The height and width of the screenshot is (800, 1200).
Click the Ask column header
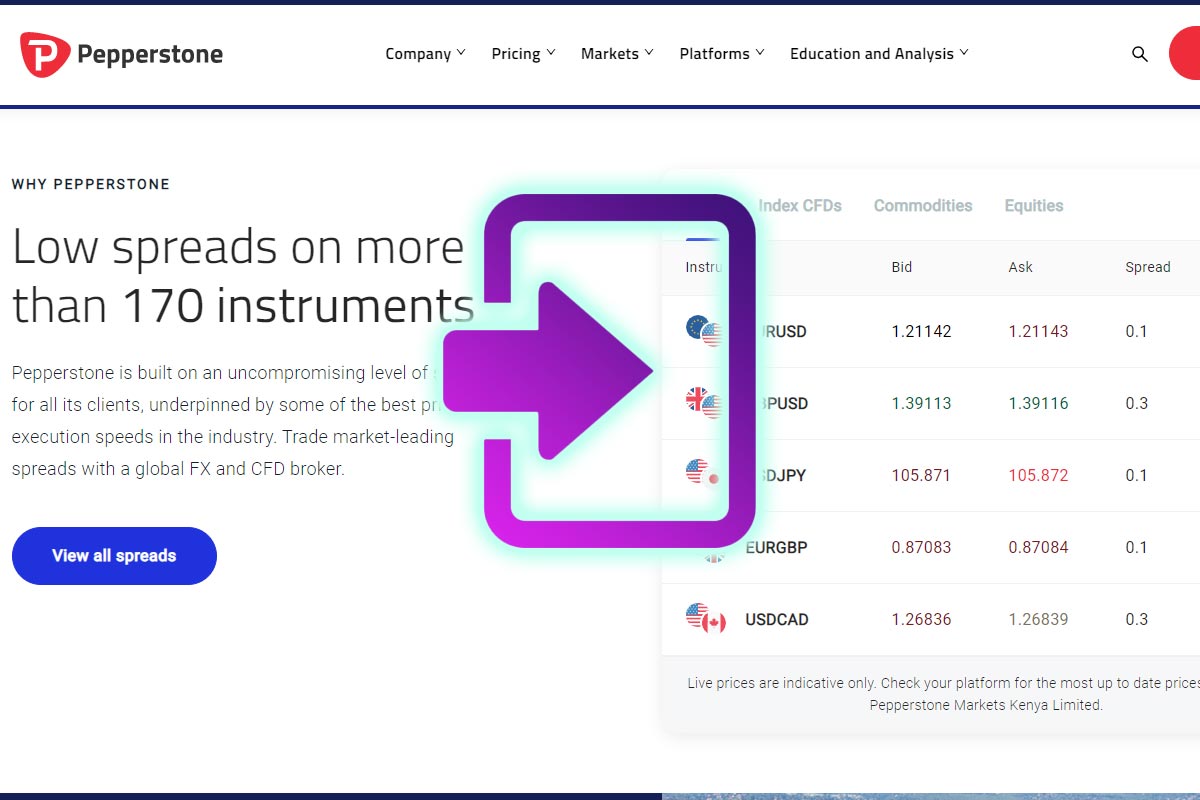[1021, 267]
